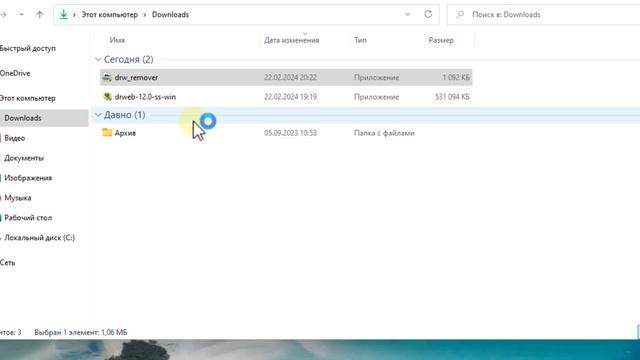Collapse the 'Сегодня (2)' group
This screenshot has width=640, height=360.
click(98, 60)
